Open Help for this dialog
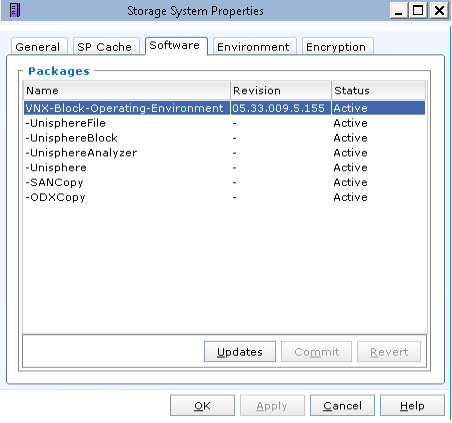Screen dimensions: 452x423 pyautogui.click(x=412, y=405)
